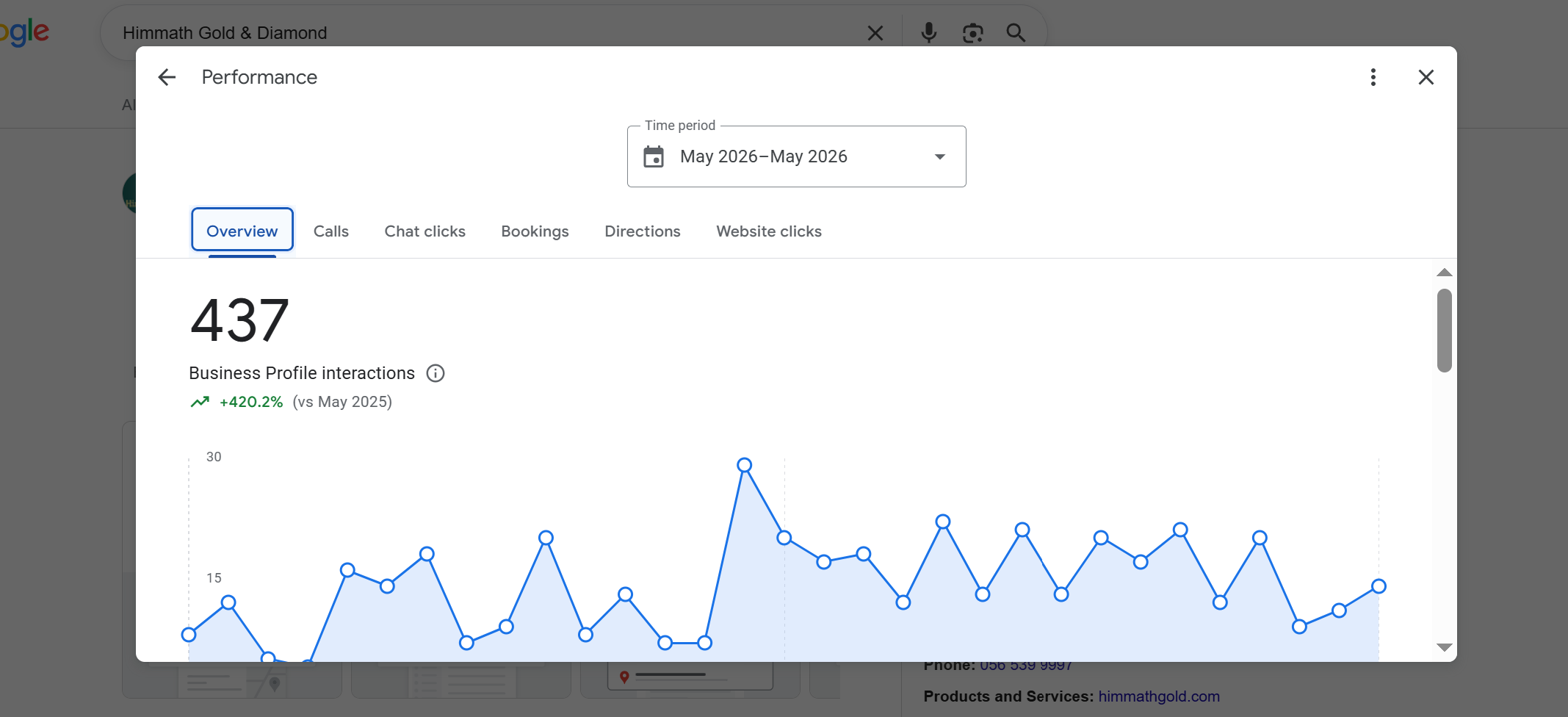This screenshot has height=717, width=1568.
Task: Click the peak data point at 30
Action: point(744,465)
